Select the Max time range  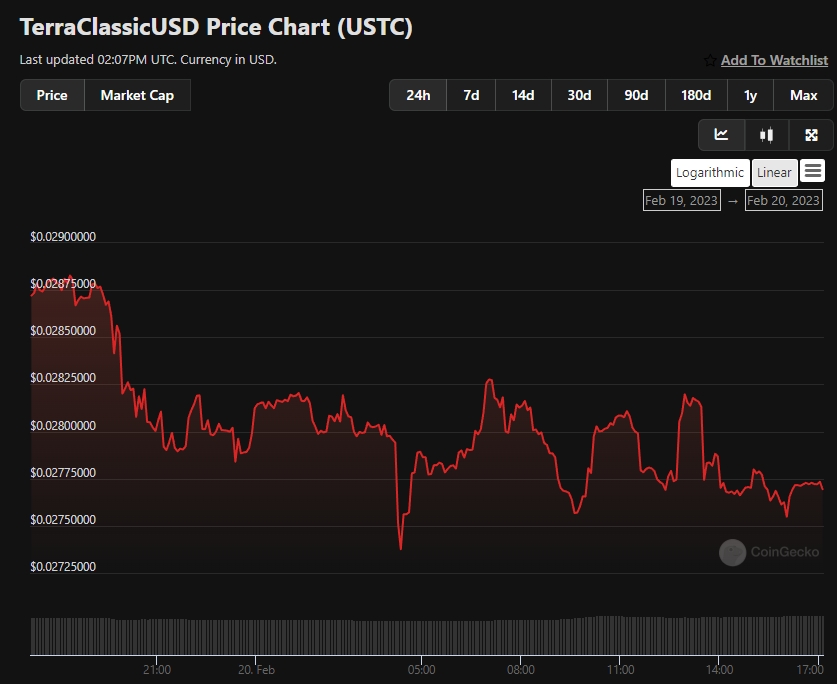click(803, 95)
